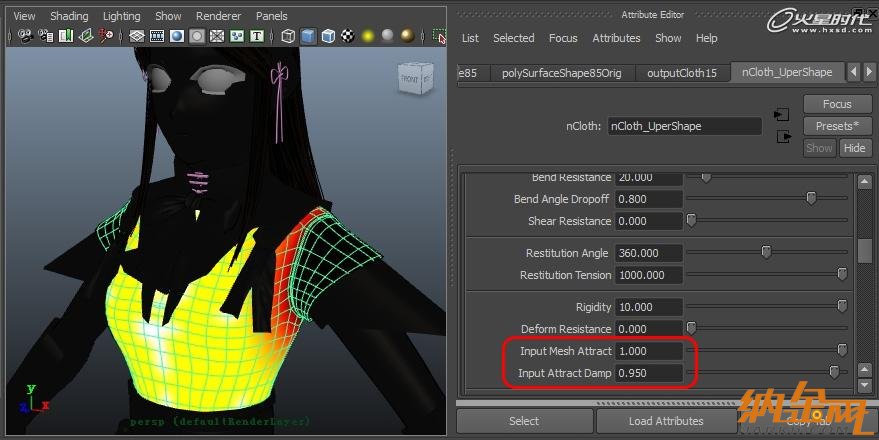Click the camera Bookmarks icon
The image size is (879, 440).
[66, 36]
